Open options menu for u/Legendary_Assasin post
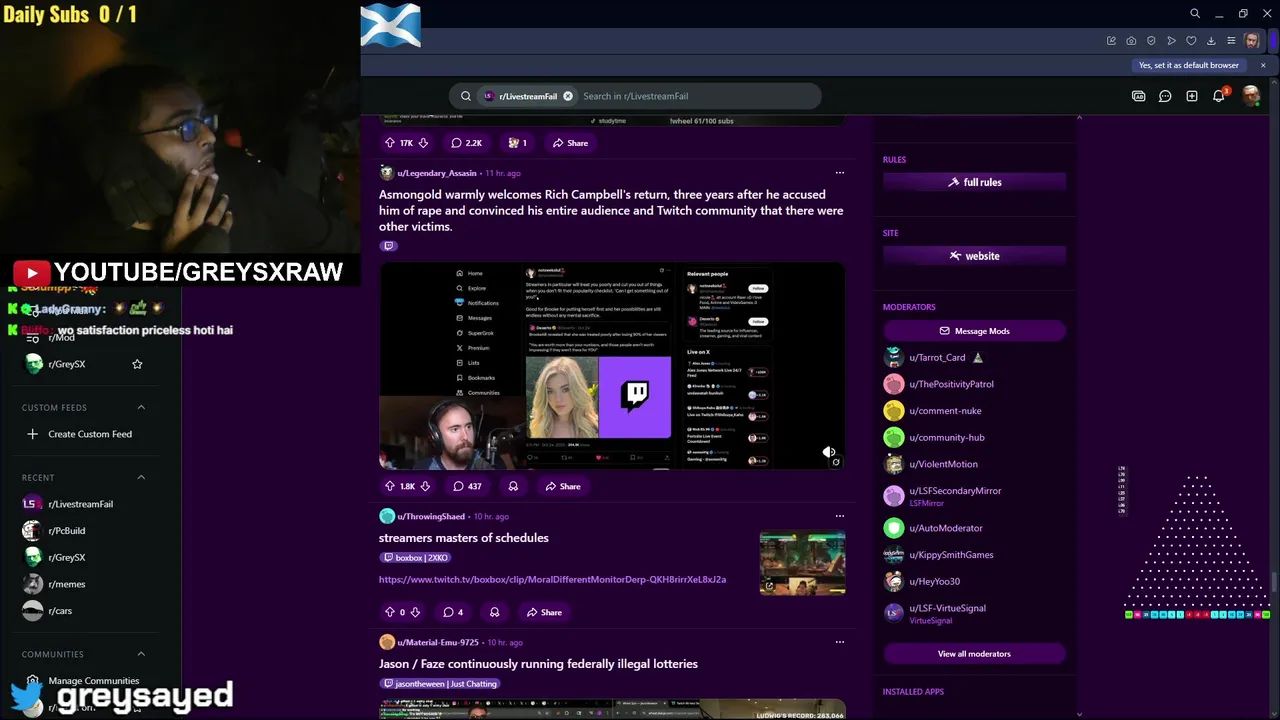Image resolution: width=1280 pixels, height=720 pixels. 839,173
